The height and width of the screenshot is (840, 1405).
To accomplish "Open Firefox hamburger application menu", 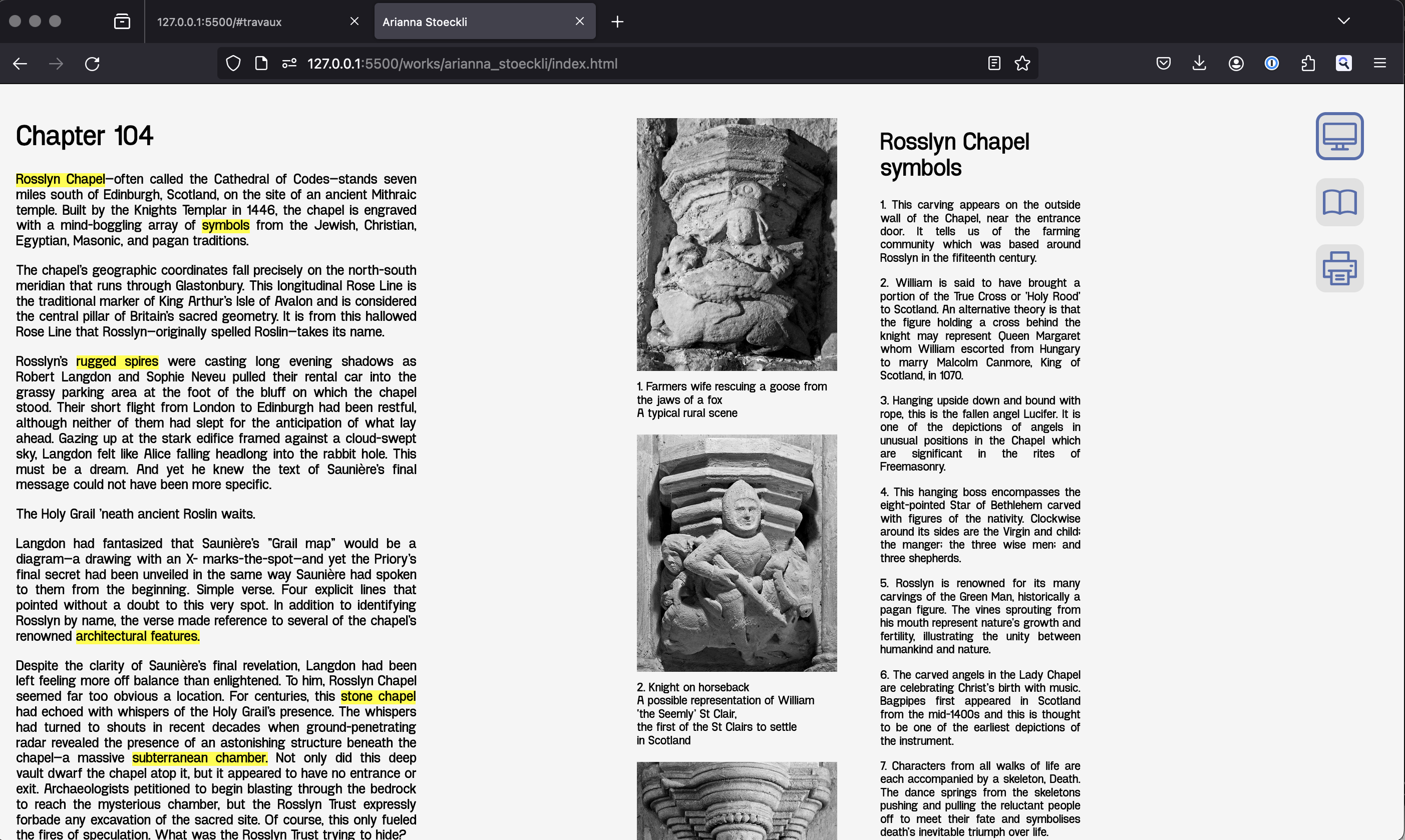I will (1379, 64).
